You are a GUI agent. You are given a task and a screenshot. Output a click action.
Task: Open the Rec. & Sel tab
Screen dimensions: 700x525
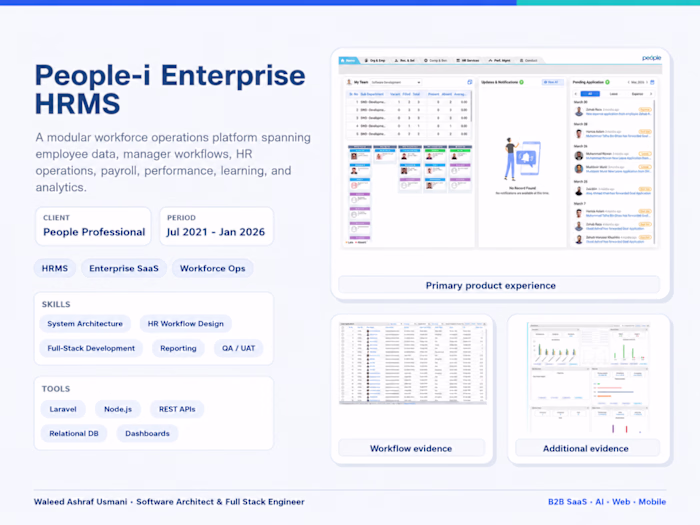point(405,60)
